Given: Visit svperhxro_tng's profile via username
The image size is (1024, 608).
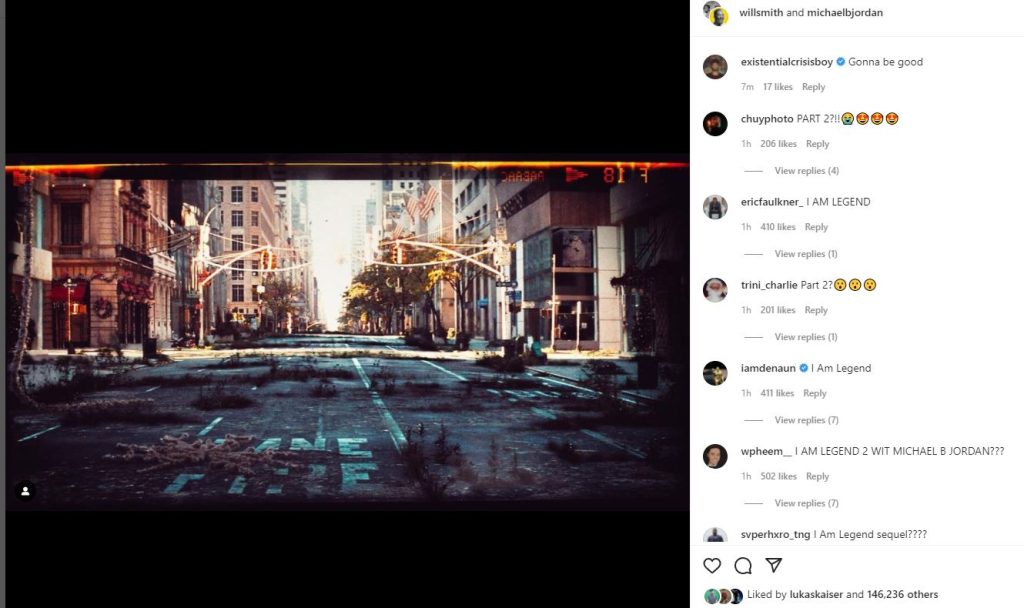Looking at the screenshot, I should coord(775,534).
